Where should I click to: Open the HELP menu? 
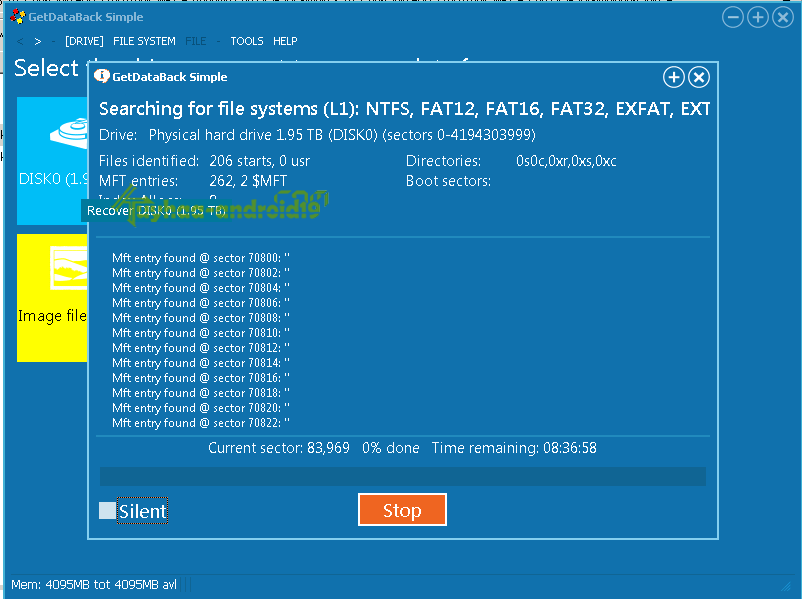(285, 41)
